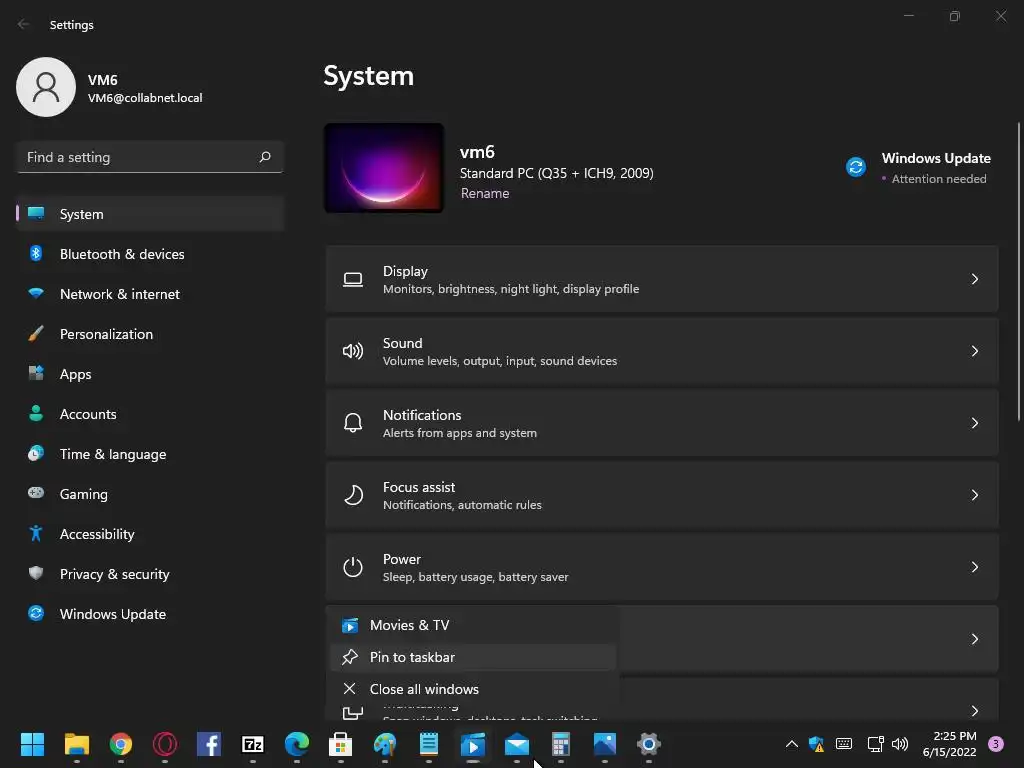
Task: Launch Microsoft Edge from the taskbar
Action: point(297,744)
